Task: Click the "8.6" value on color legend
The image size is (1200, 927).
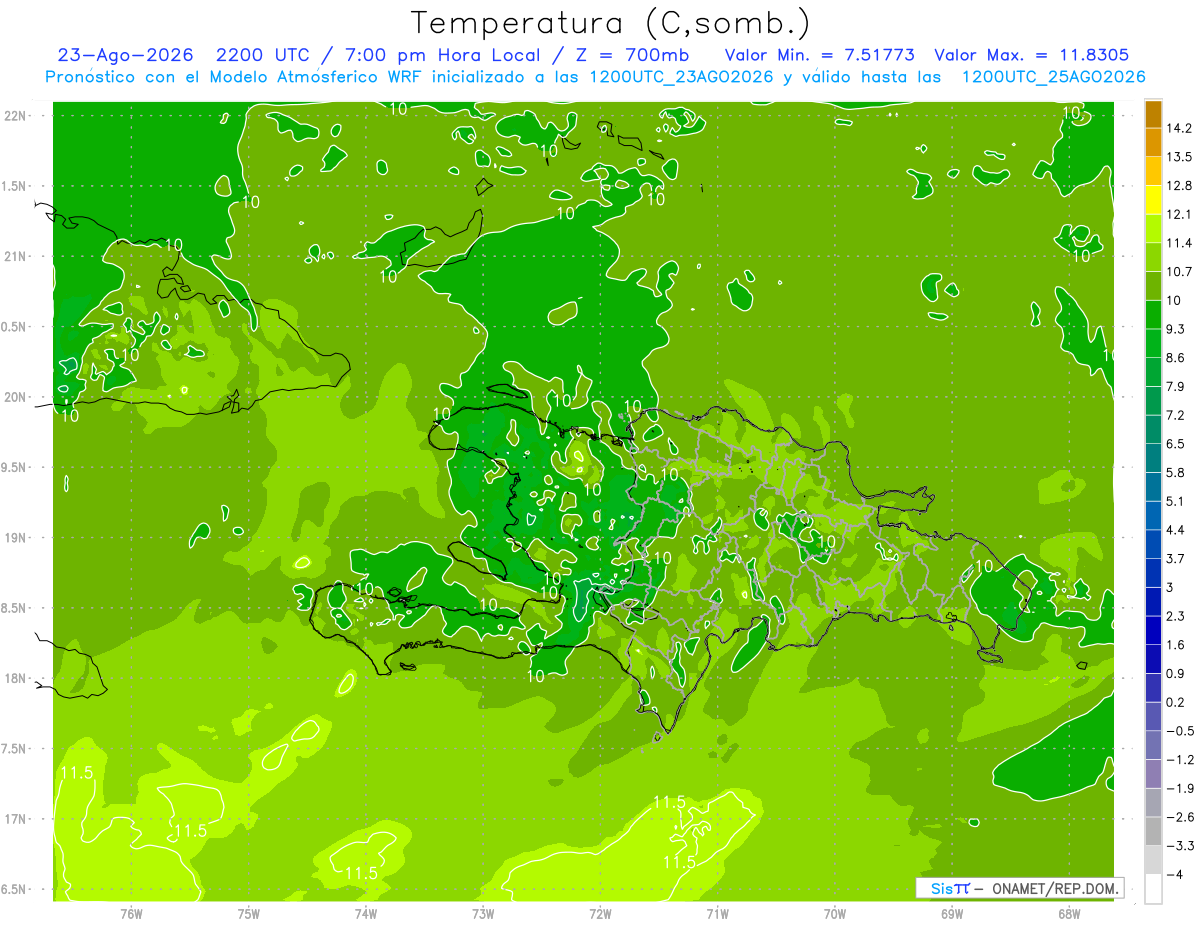Action: [1177, 358]
